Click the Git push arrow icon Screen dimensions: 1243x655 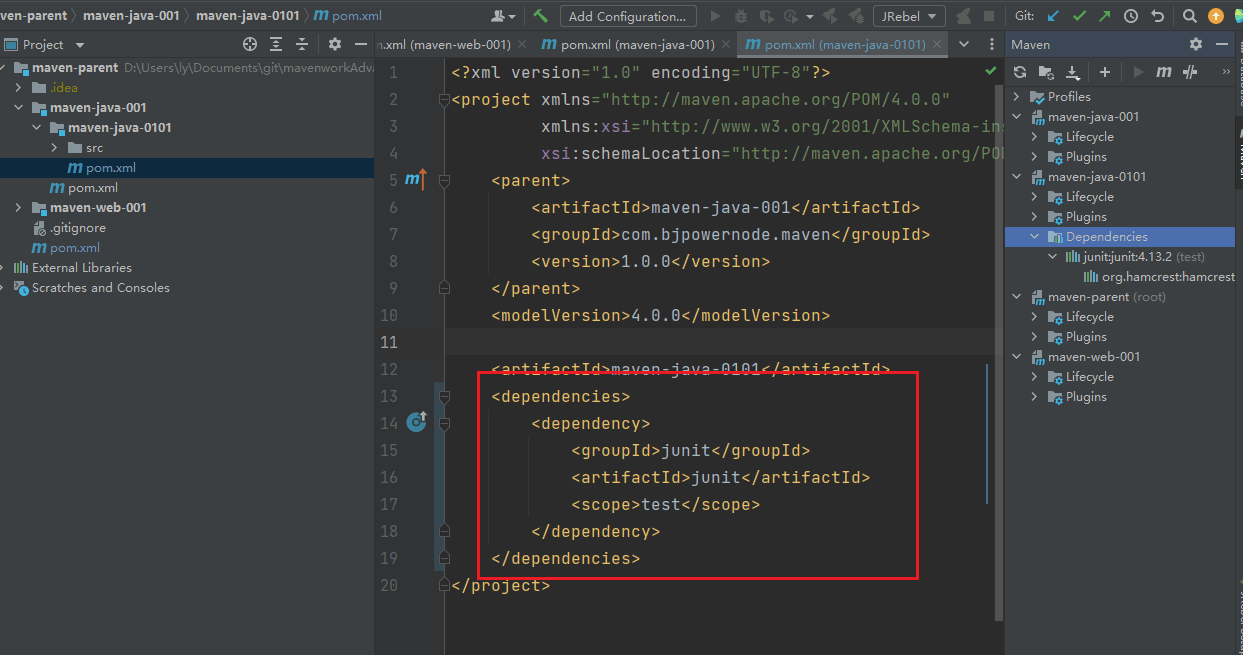coord(1104,16)
